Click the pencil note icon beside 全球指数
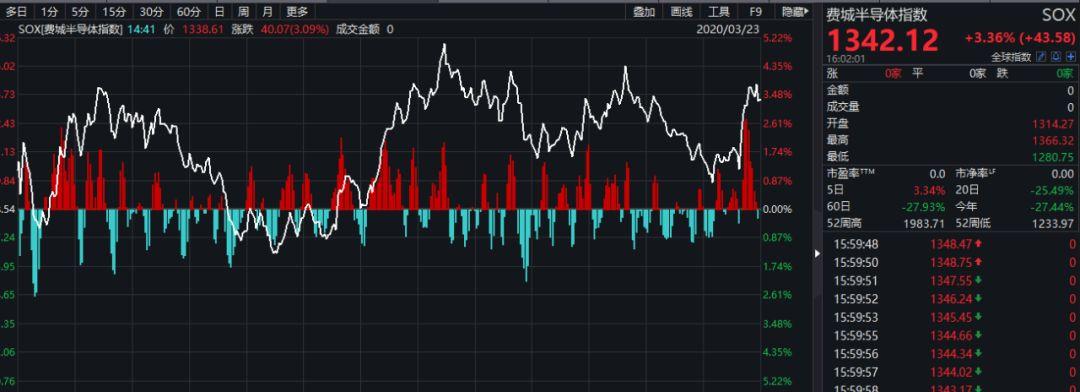 tap(1041, 57)
